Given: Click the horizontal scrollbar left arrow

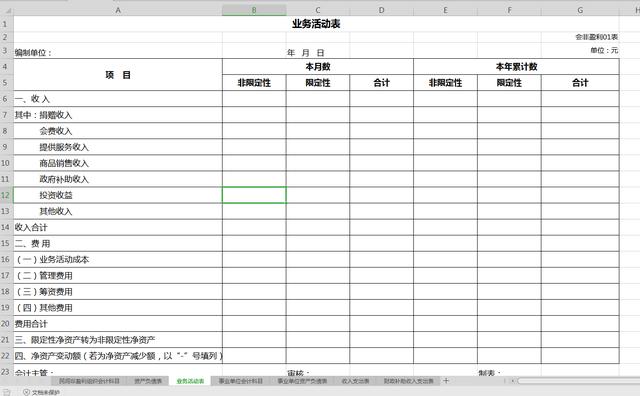Looking at the screenshot, I should point(514,381).
